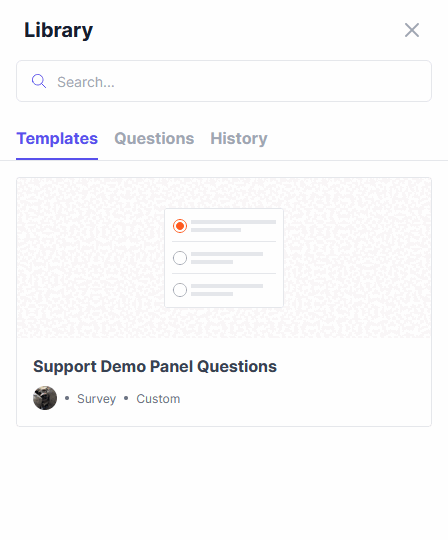448x540 pixels.
Task: Click the Custom label on the card
Action: [158, 399]
